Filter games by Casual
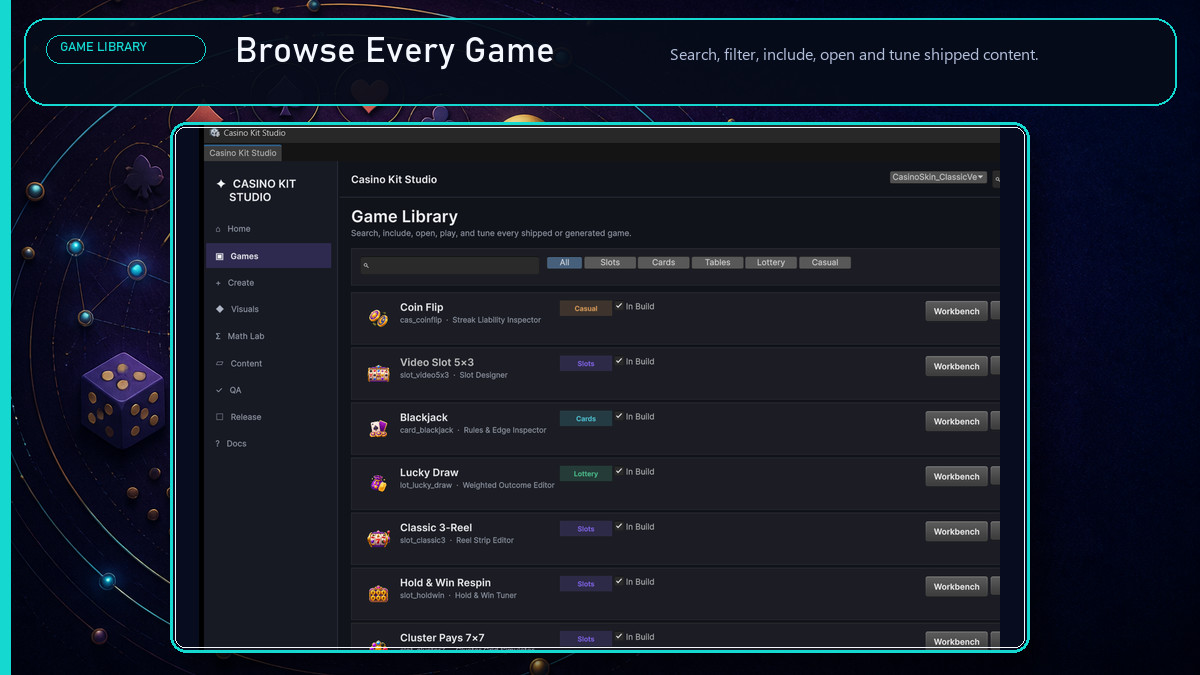Image resolution: width=1200 pixels, height=675 pixels. point(825,263)
